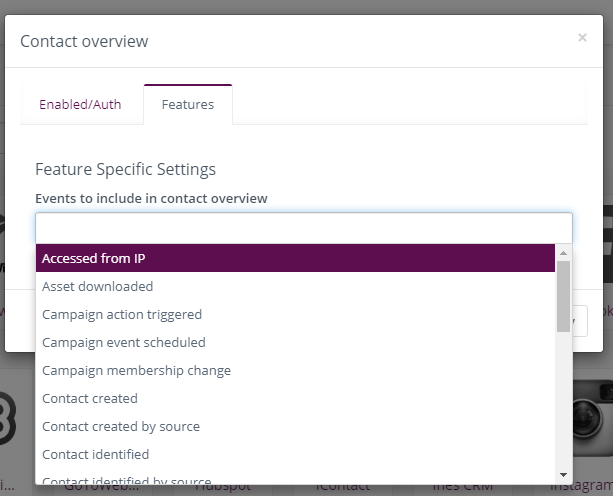Viewport: 613px width, 496px height.
Task: Click the dropdown list scroll up arrow
Action: [x=563, y=253]
